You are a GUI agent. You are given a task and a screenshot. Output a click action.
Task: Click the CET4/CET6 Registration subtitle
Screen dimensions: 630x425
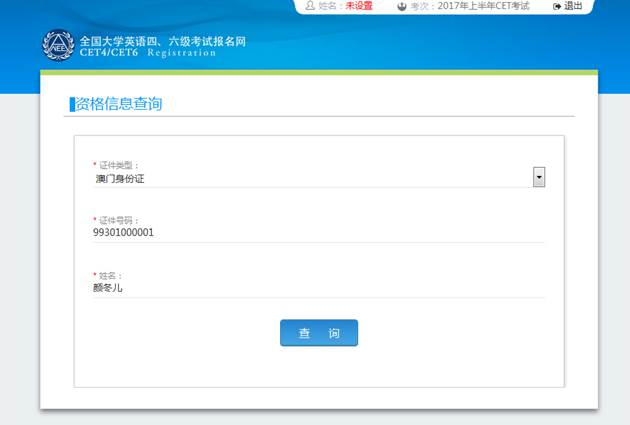click(148, 53)
